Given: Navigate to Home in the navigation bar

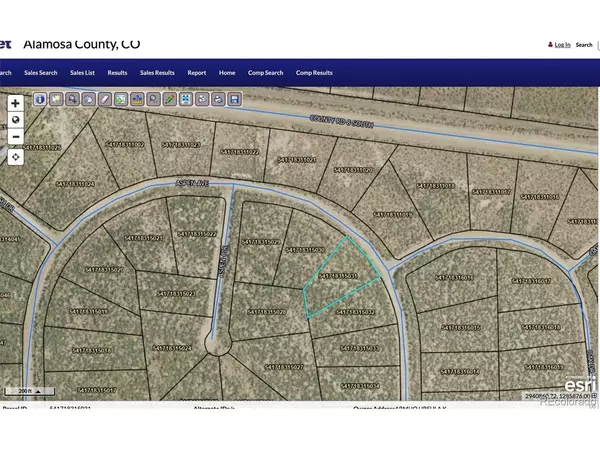Looking at the screenshot, I should pyautogui.click(x=227, y=73).
